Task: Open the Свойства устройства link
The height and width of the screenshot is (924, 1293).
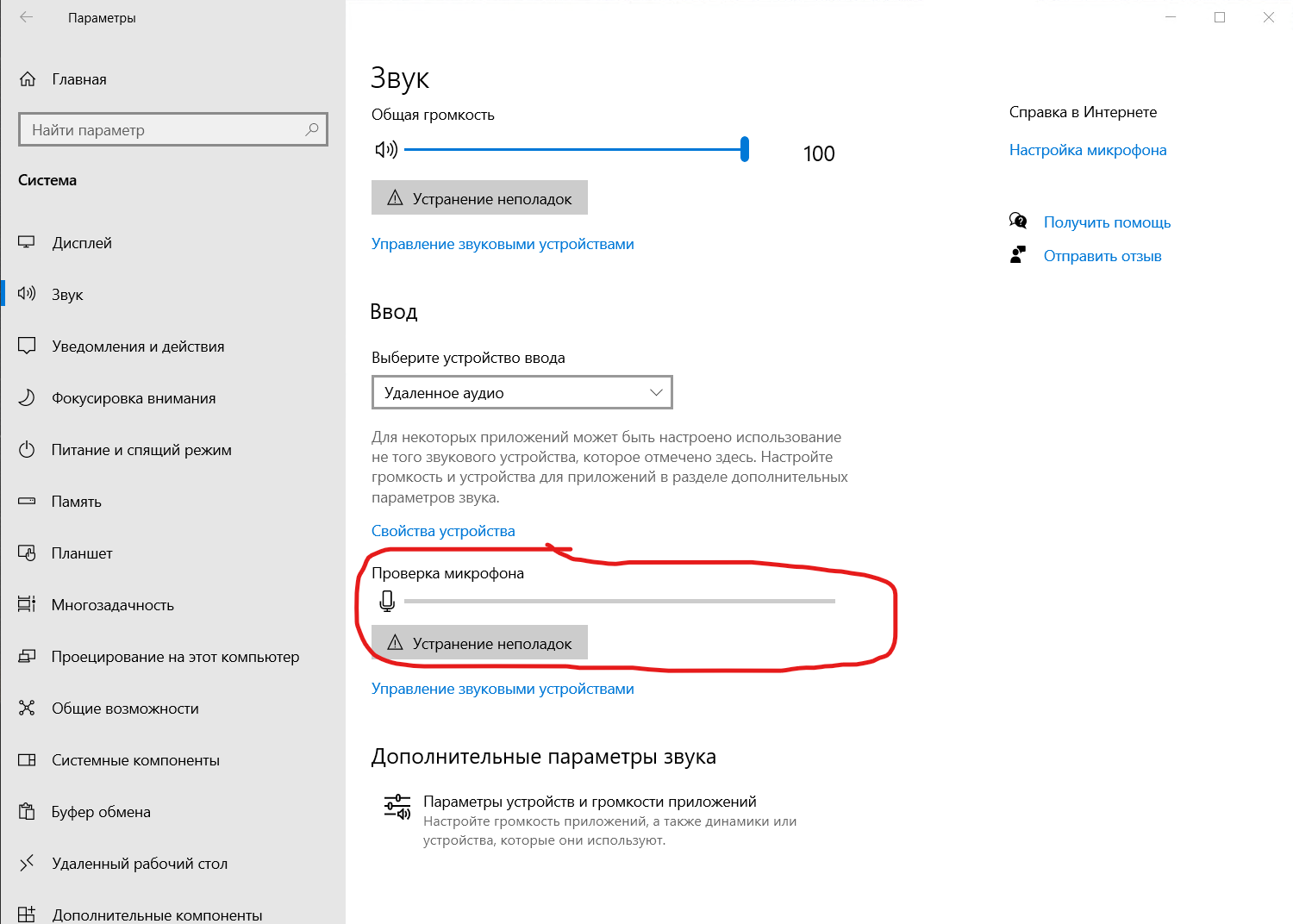Action: pyautogui.click(x=443, y=531)
